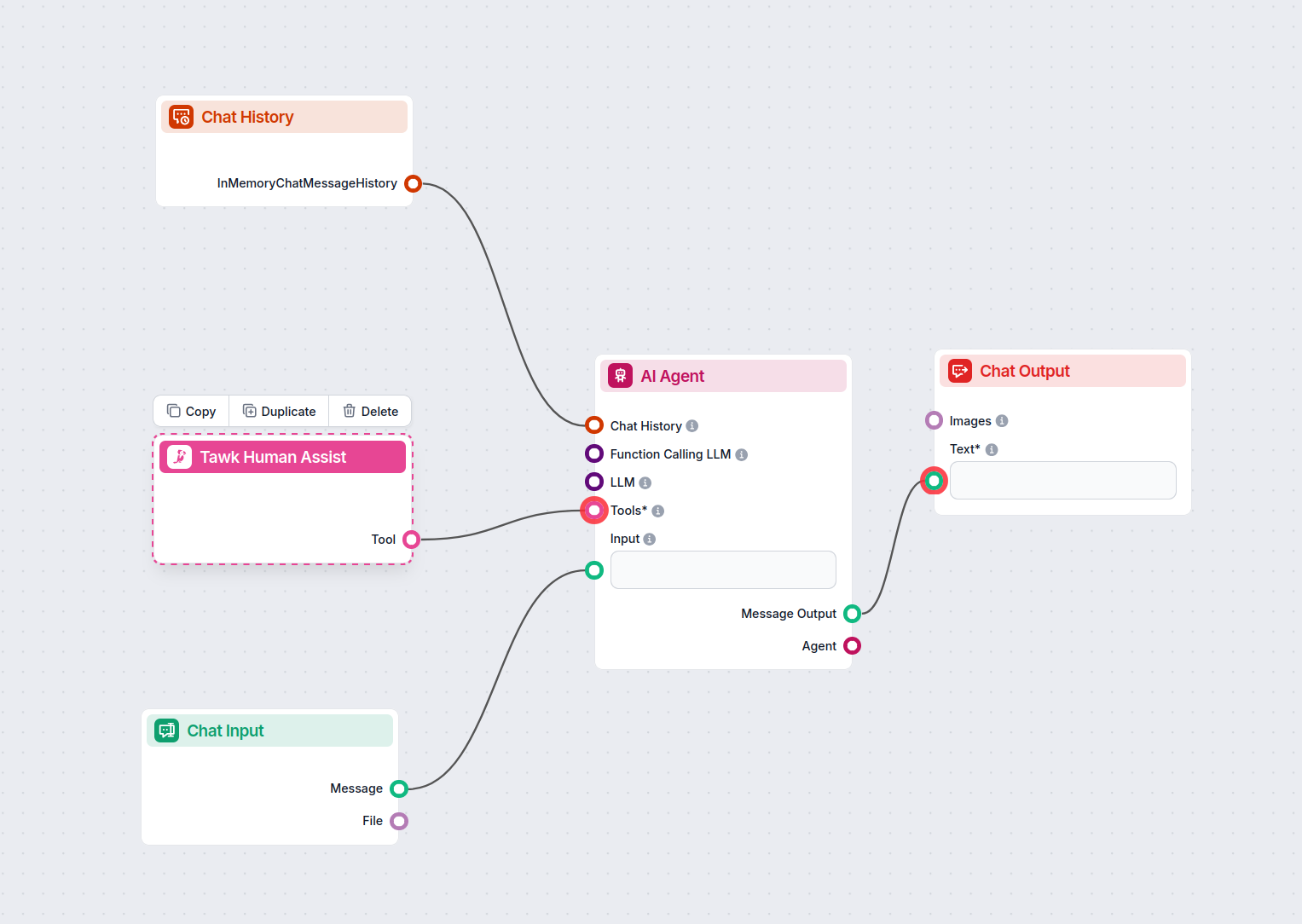Click the Chat Input node icon
The width and height of the screenshot is (1302, 924).
(166, 731)
